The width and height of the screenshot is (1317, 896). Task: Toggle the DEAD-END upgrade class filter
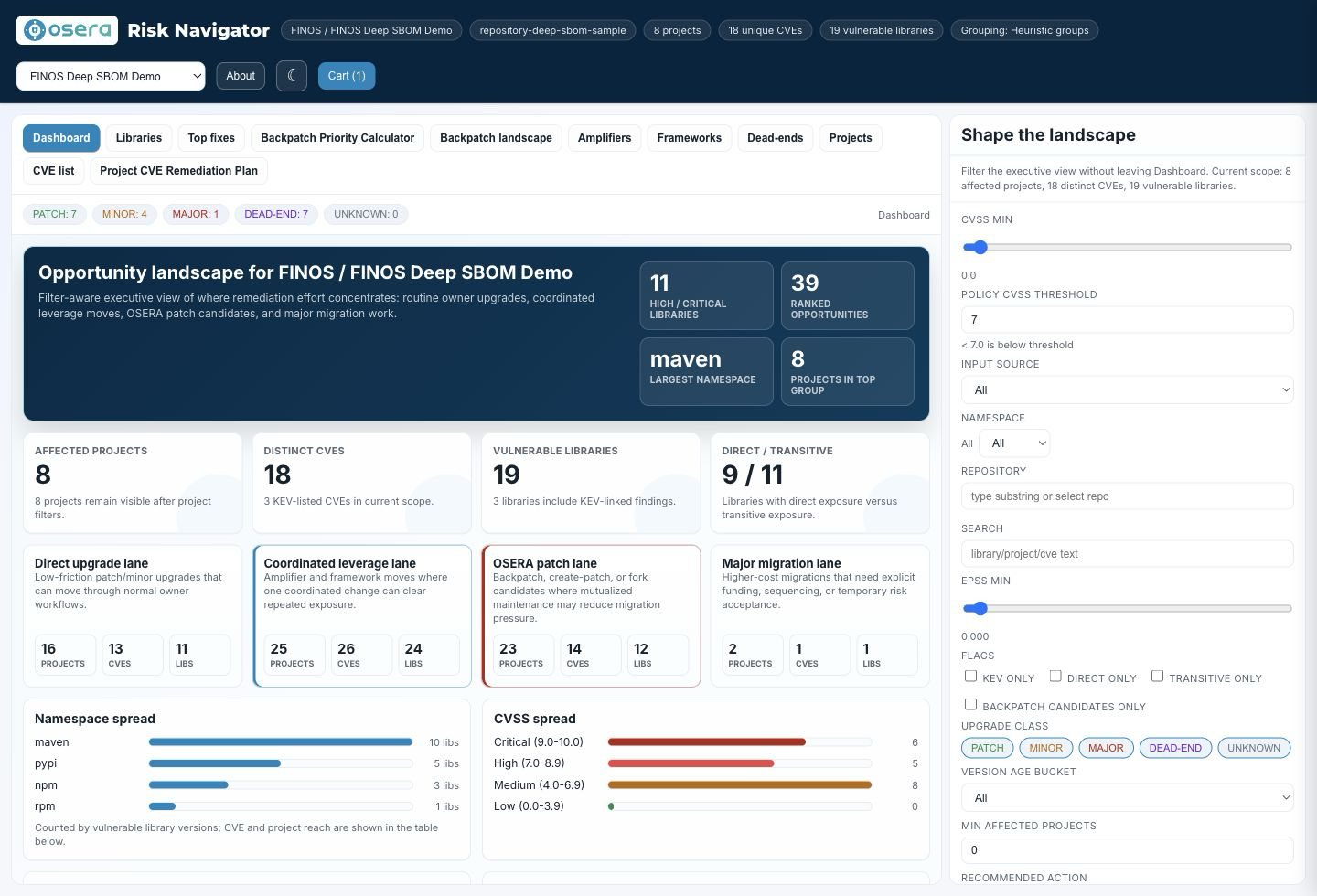click(1175, 748)
